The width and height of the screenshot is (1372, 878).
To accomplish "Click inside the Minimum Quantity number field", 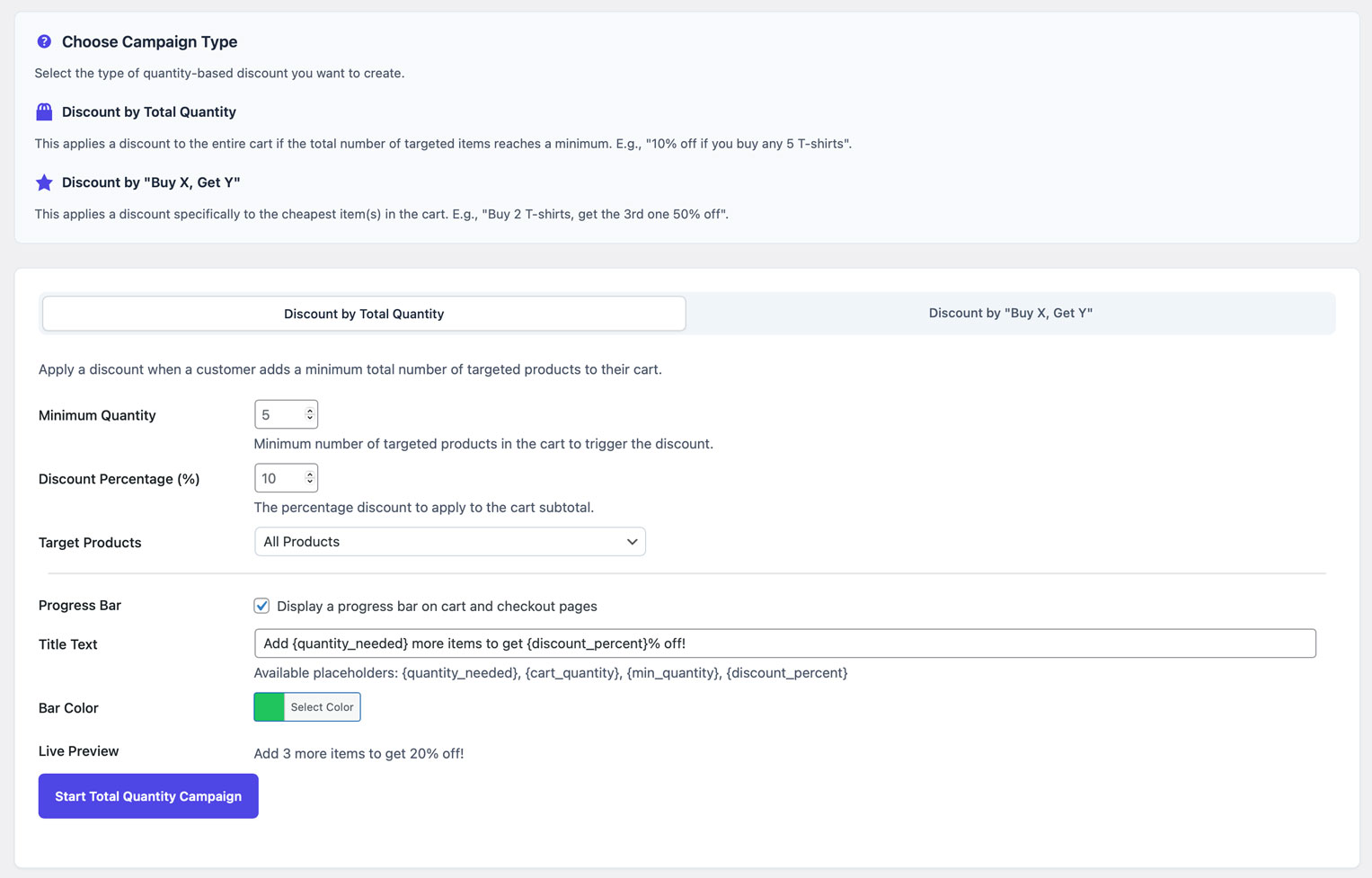I will [279, 415].
